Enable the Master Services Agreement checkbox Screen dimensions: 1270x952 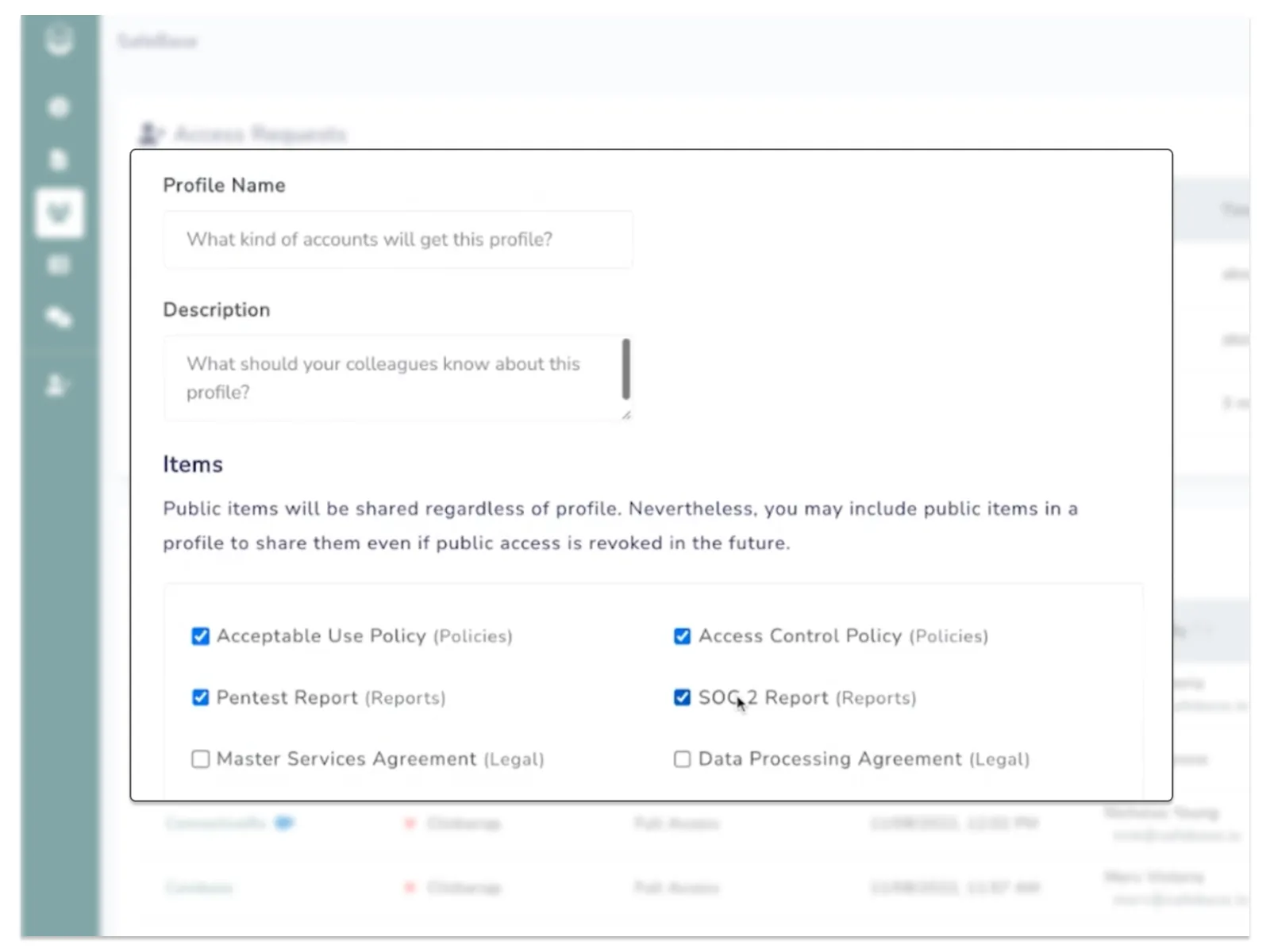201,759
